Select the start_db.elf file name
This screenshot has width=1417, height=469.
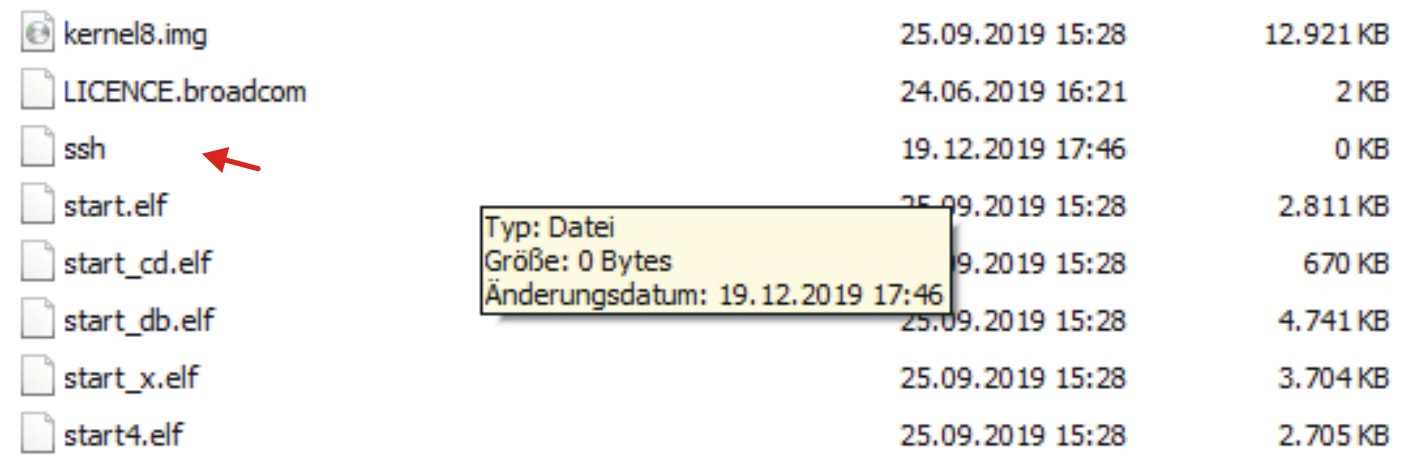139,321
